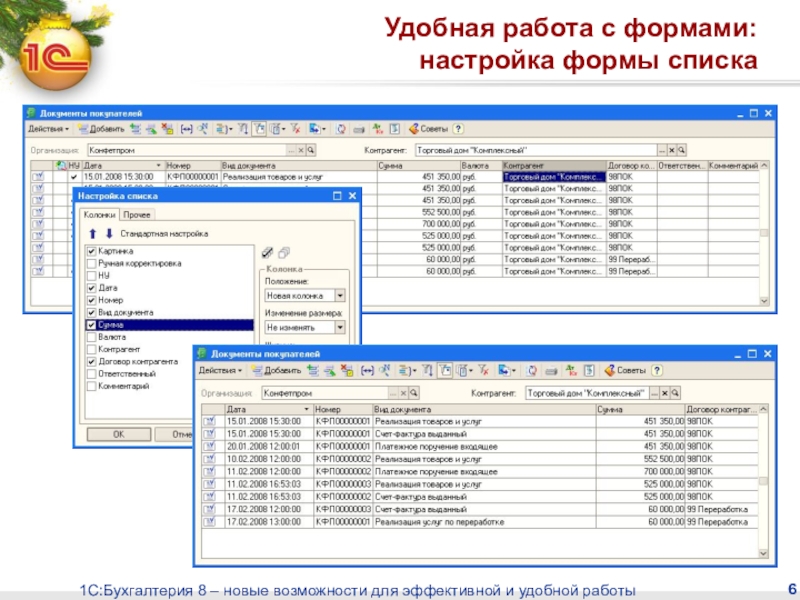Click find-by-number icon in back Документы покупателей toolbar

tap(203, 129)
